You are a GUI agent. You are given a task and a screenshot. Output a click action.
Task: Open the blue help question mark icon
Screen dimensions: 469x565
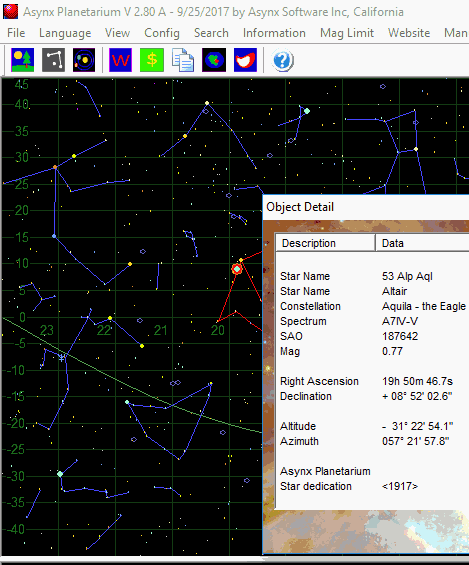tap(282, 60)
